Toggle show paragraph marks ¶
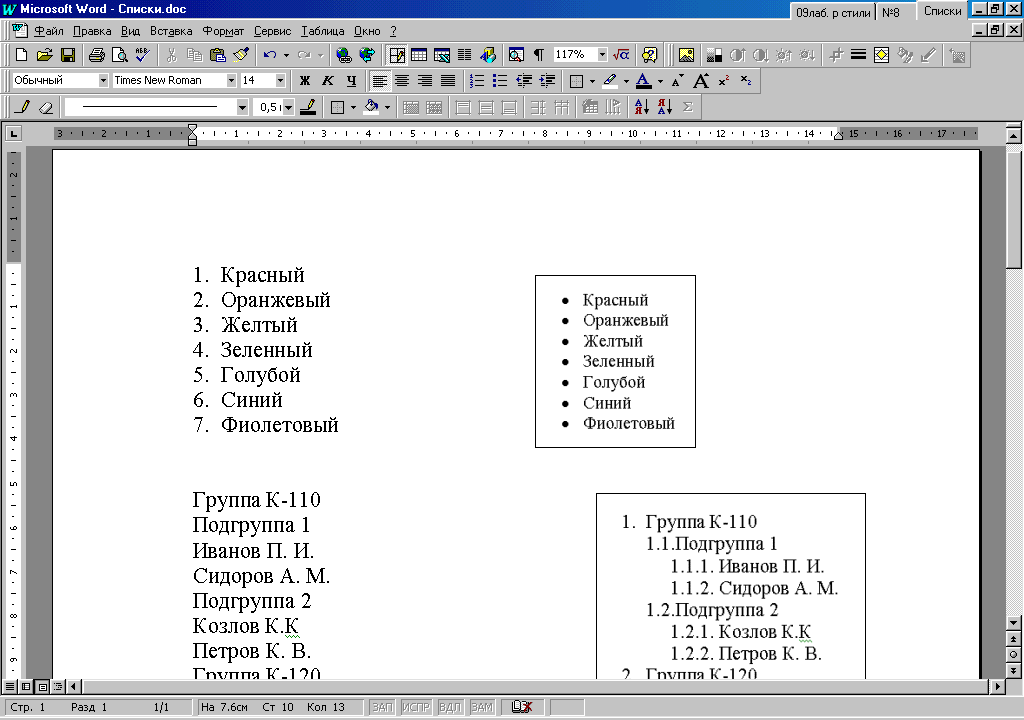This screenshot has width=1024, height=720. (x=539, y=55)
